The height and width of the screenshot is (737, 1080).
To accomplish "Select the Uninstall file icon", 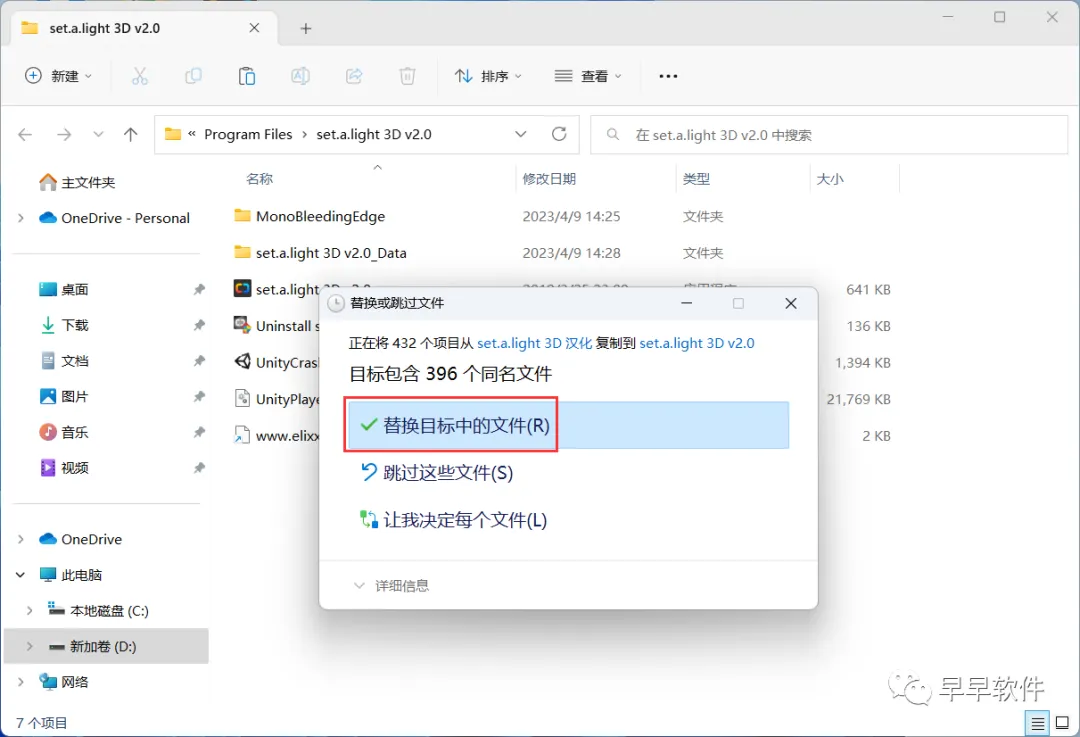I will [x=242, y=324].
